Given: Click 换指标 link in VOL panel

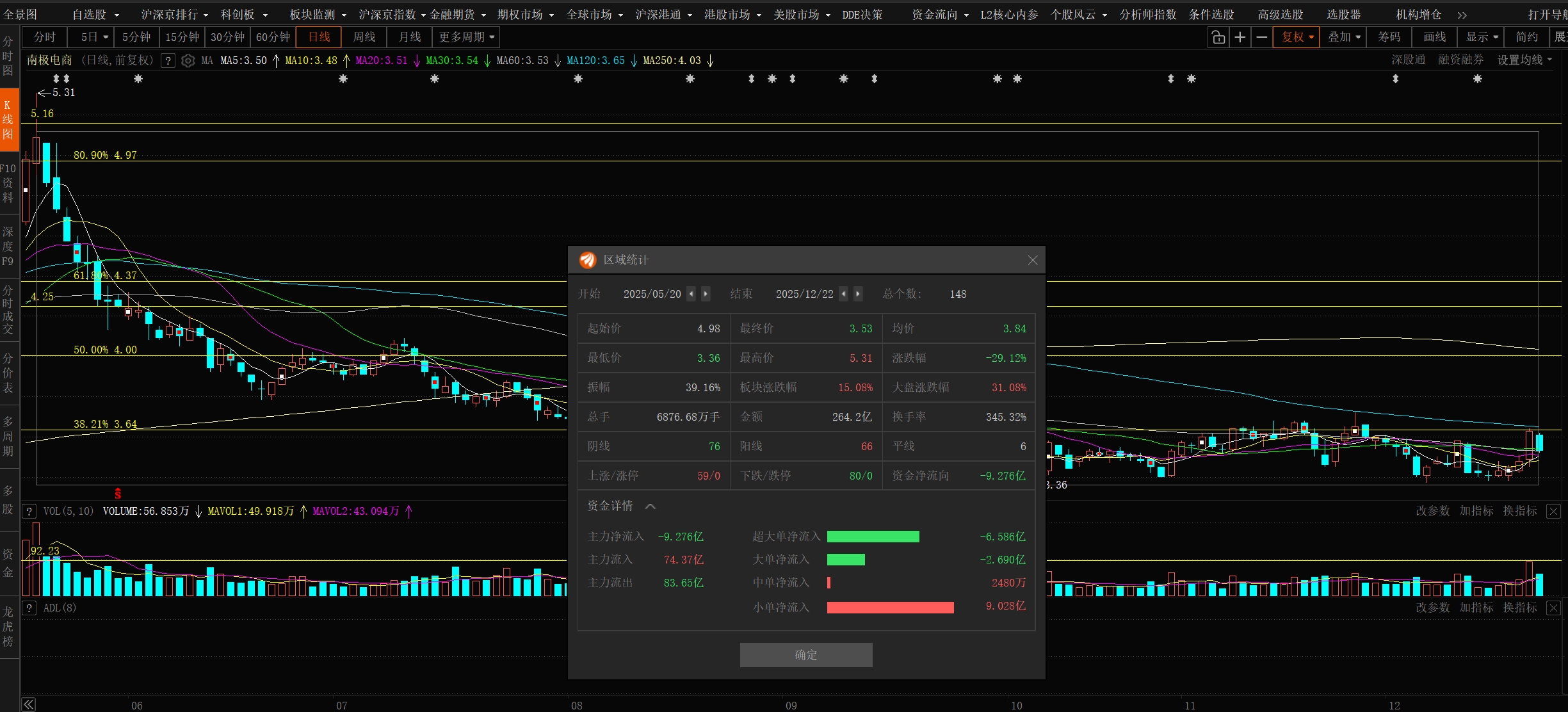Looking at the screenshot, I should point(1519,511).
